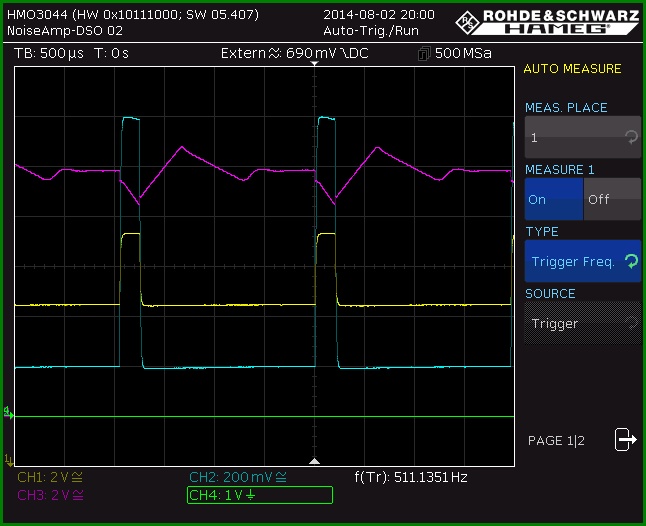Screen dimensions: 646x526
Task: Click the memory depth icon beside 500 MSa
Action: [x=424, y=54]
